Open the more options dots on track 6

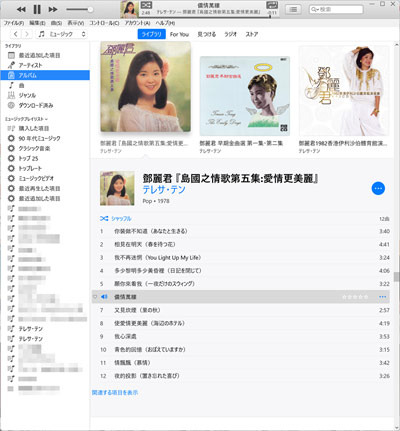point(382,297)
